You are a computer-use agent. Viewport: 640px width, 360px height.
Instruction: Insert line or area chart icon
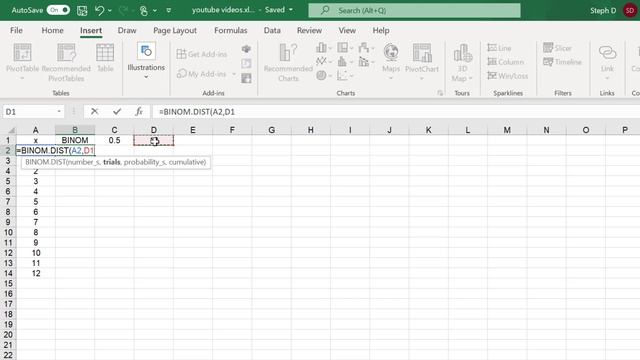(x=321, y=62)
